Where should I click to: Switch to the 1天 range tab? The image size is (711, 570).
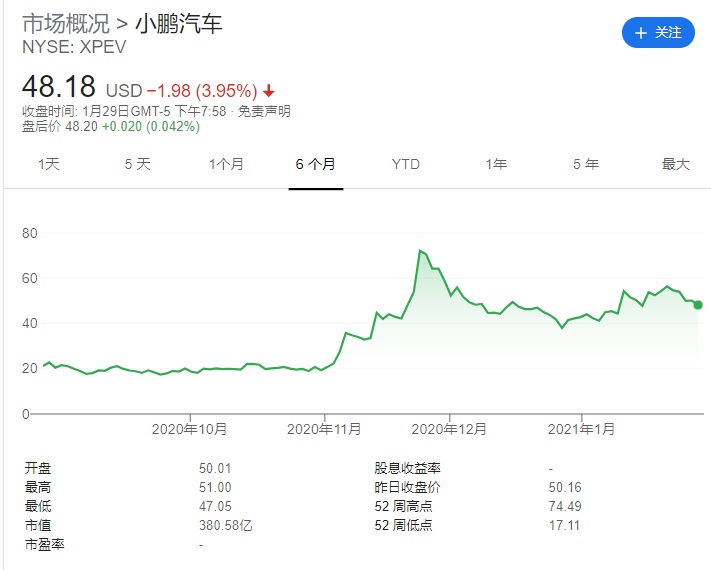pyautogui.click(x=49, y=164)
